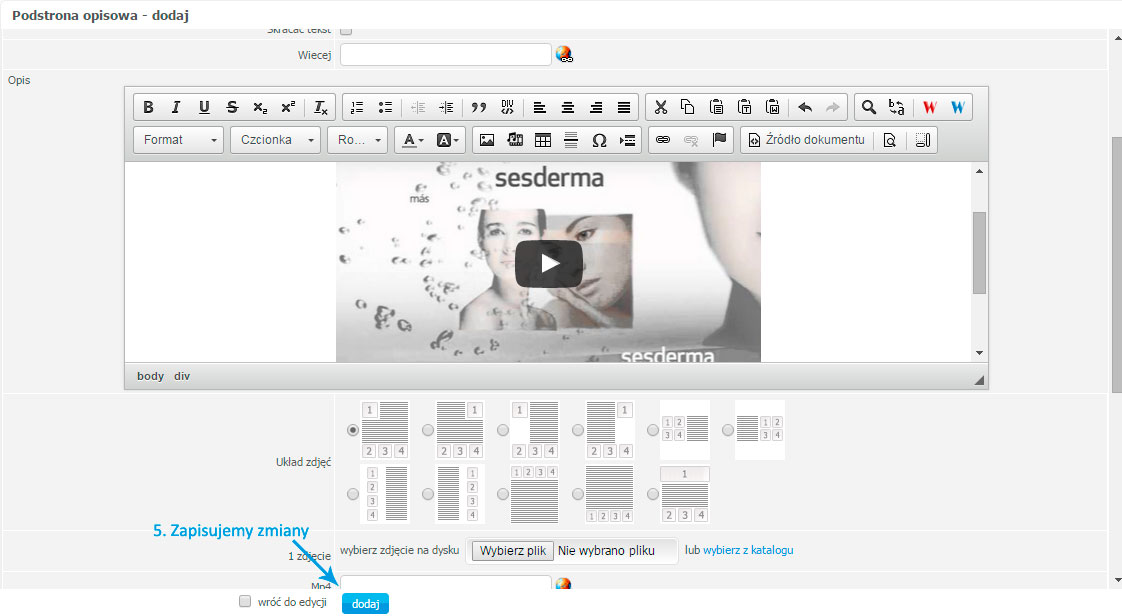
Task: Click the dodaj button to save
Action: click(x=365, y=604)
